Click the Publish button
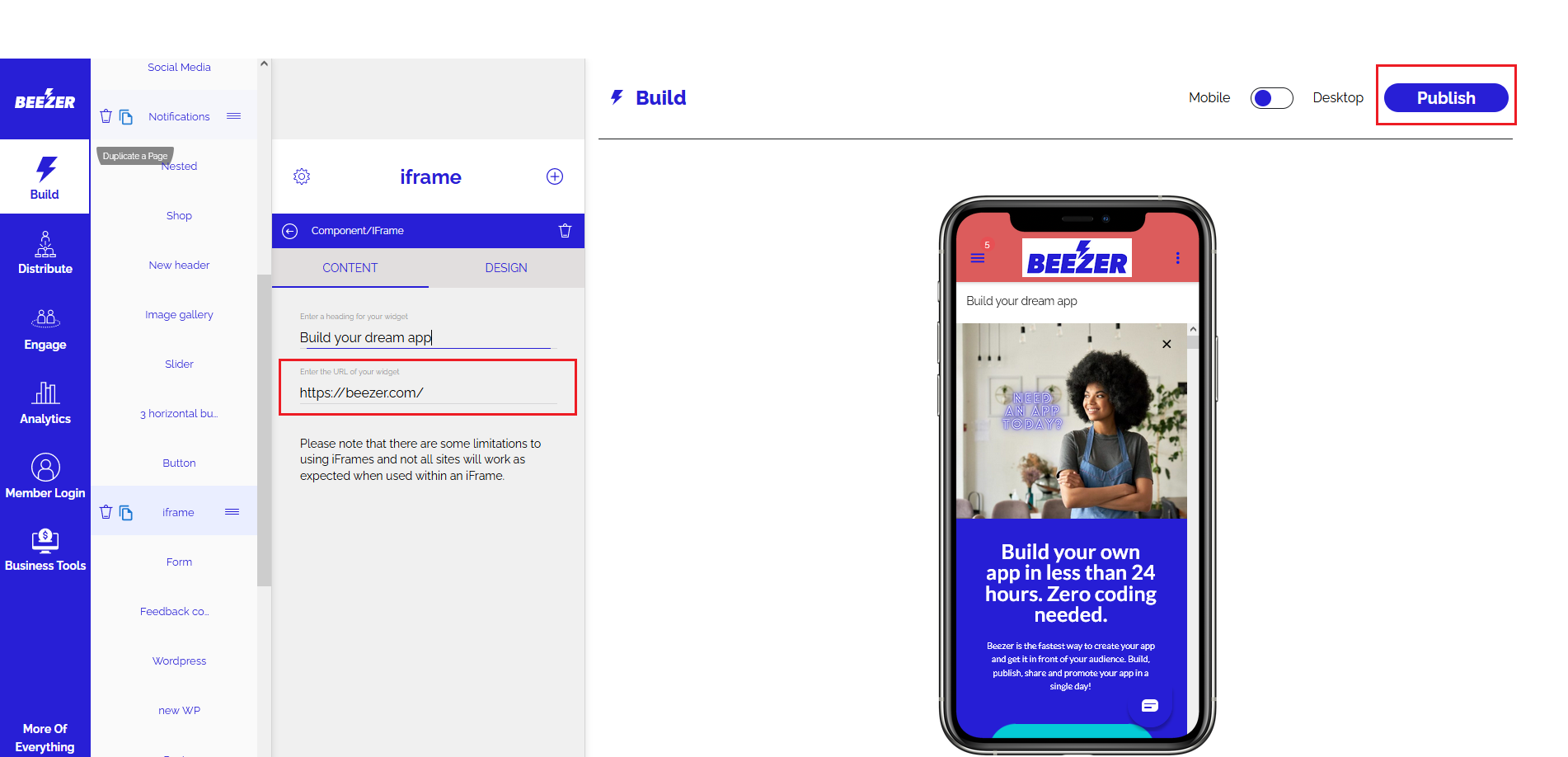The height and width of the screenshot is (757, 1568). tap(1446, 98)
